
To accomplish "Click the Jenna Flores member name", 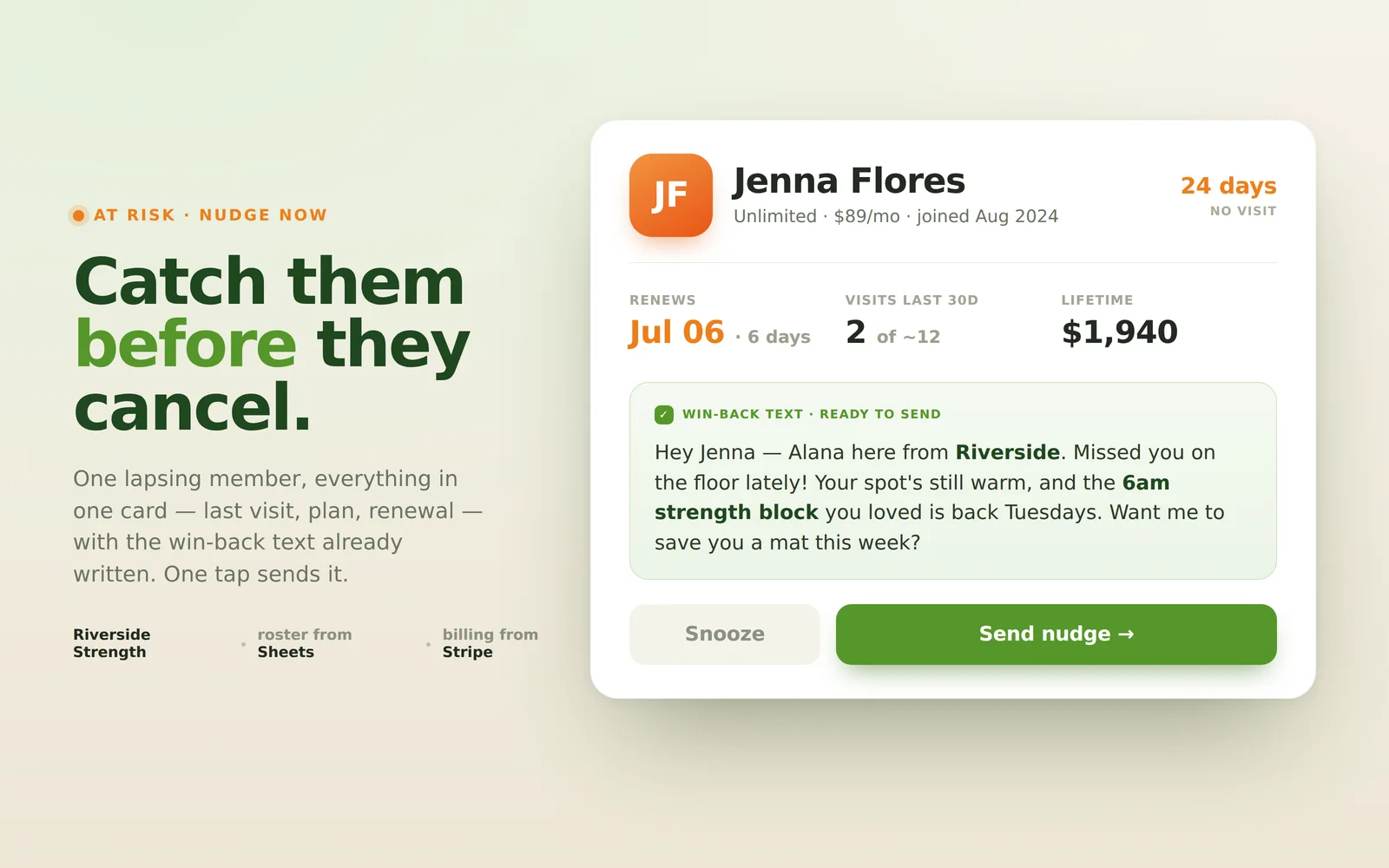I will coord(849,181).
